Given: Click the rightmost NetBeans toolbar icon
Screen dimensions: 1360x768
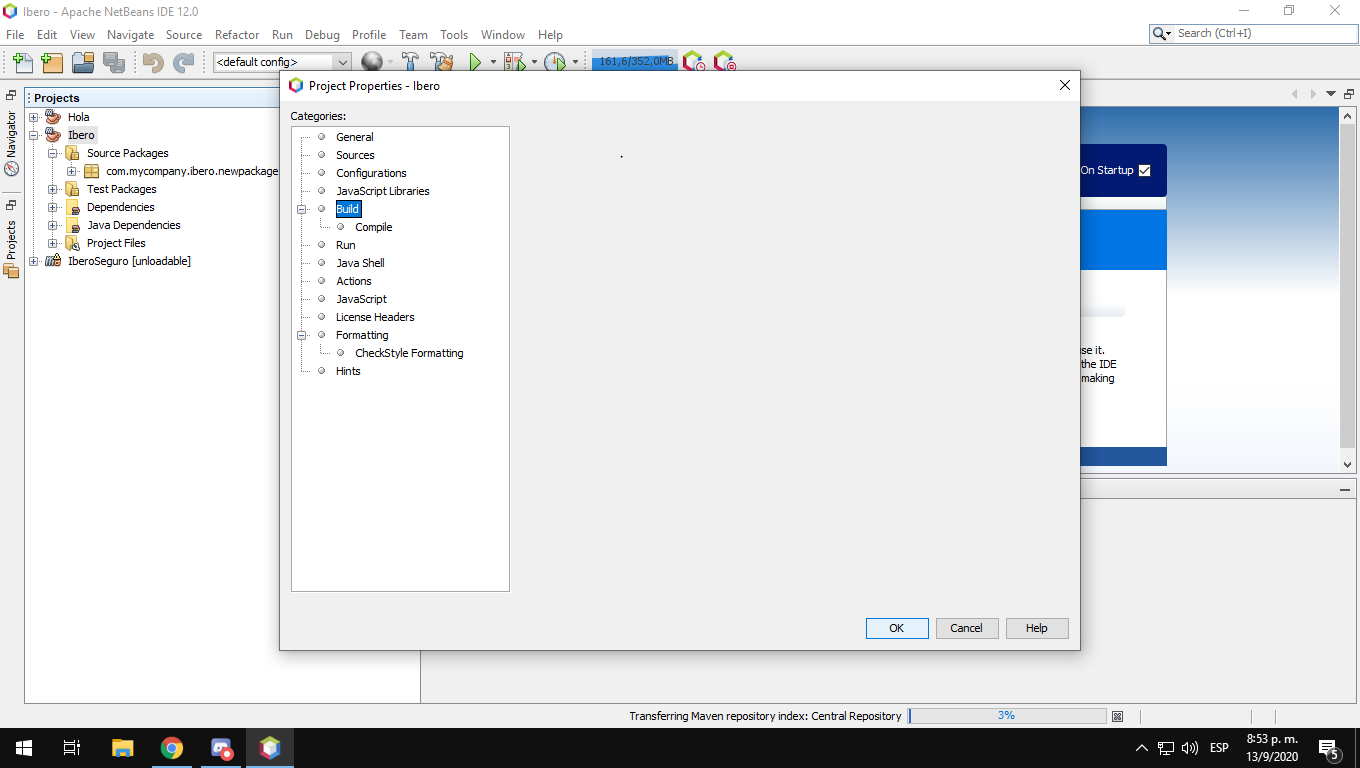Looking at the screenshot, I should click(x=725, y=62).
